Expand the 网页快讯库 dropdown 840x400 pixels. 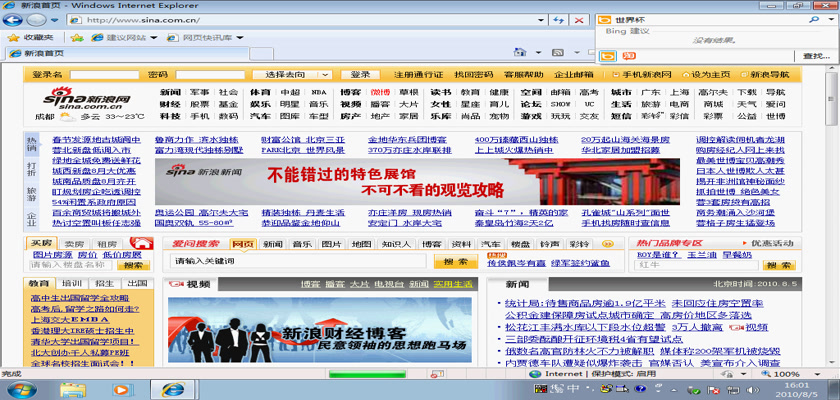[x=207, y=37]
